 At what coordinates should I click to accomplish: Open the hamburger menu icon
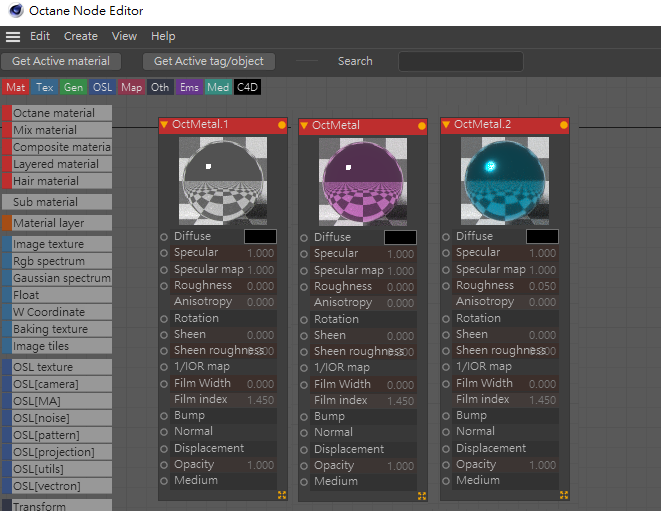[x=13, y=37]
